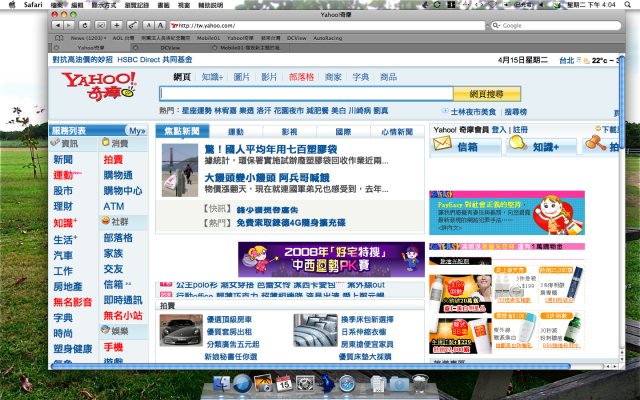Open headline 大饅頭變小饅頭 阿兵哥喊餓
Viewport: 640px width, 400px height.
point(267,178)
